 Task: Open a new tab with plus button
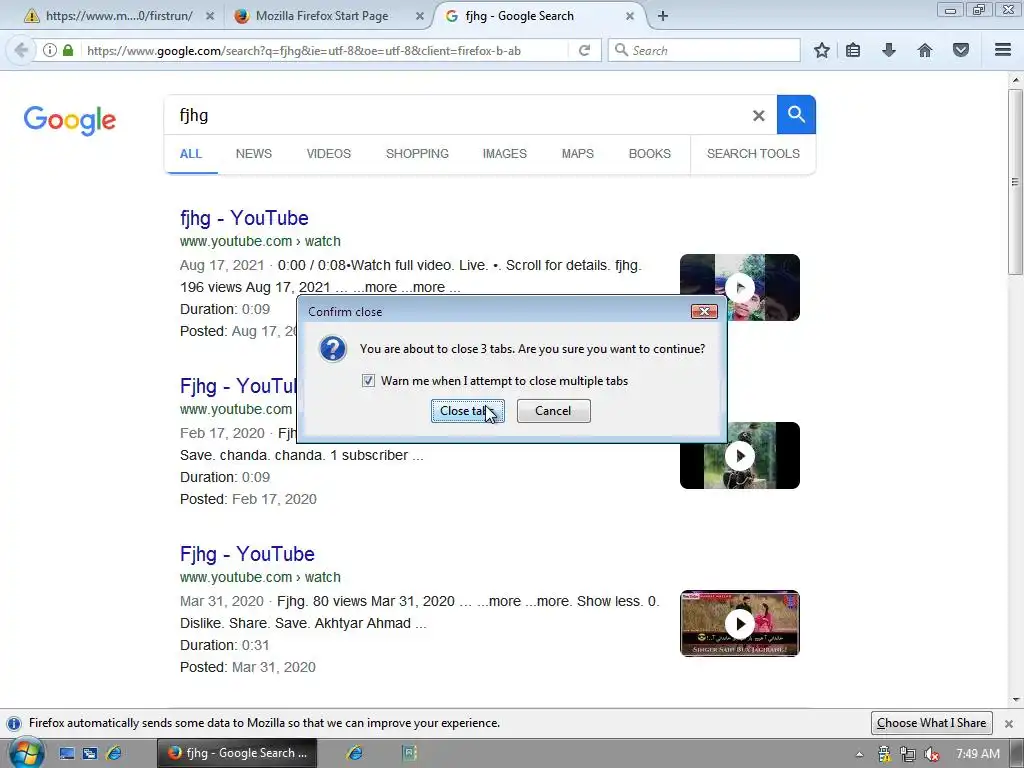663,16
